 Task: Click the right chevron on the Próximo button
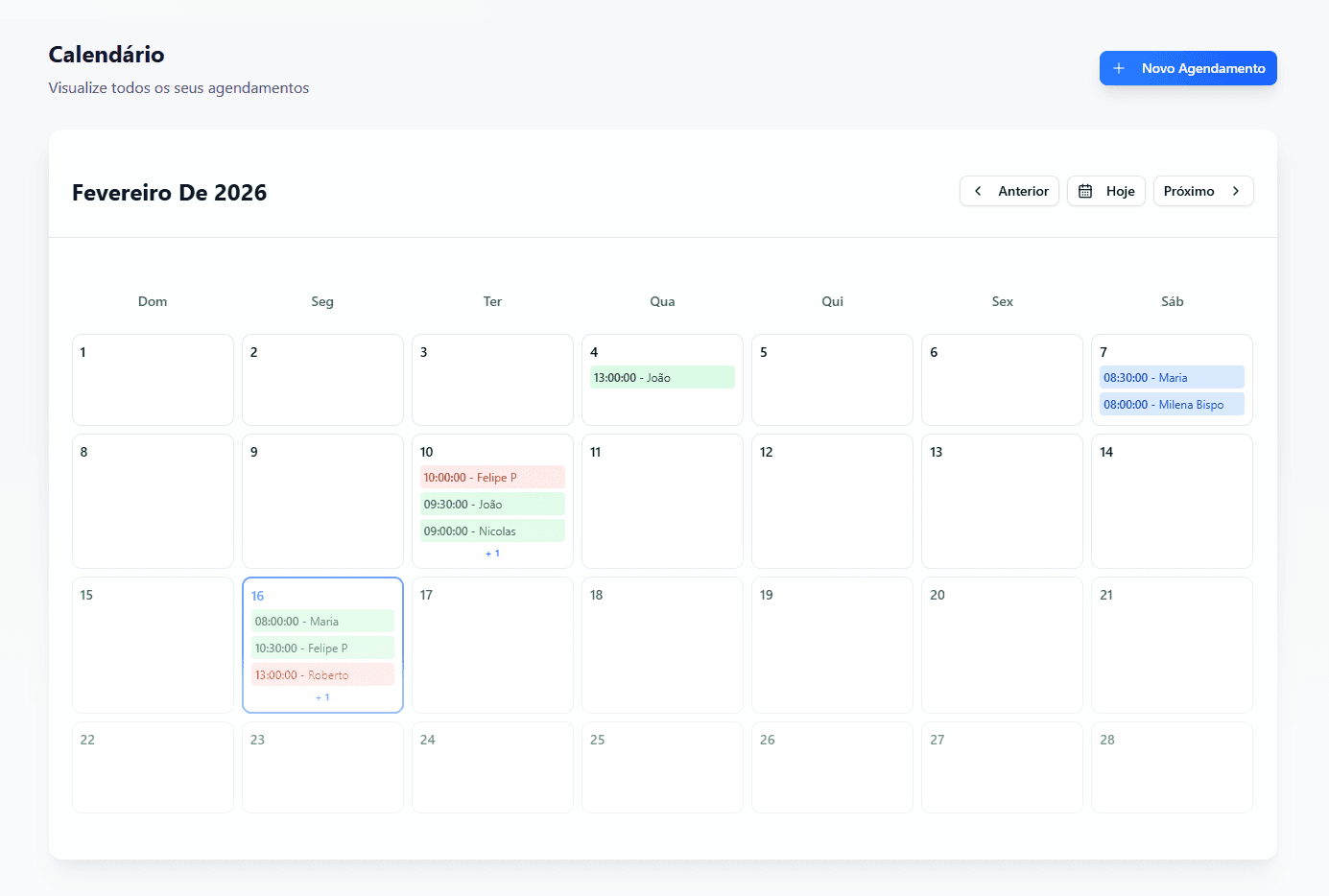pos(1237,191)
